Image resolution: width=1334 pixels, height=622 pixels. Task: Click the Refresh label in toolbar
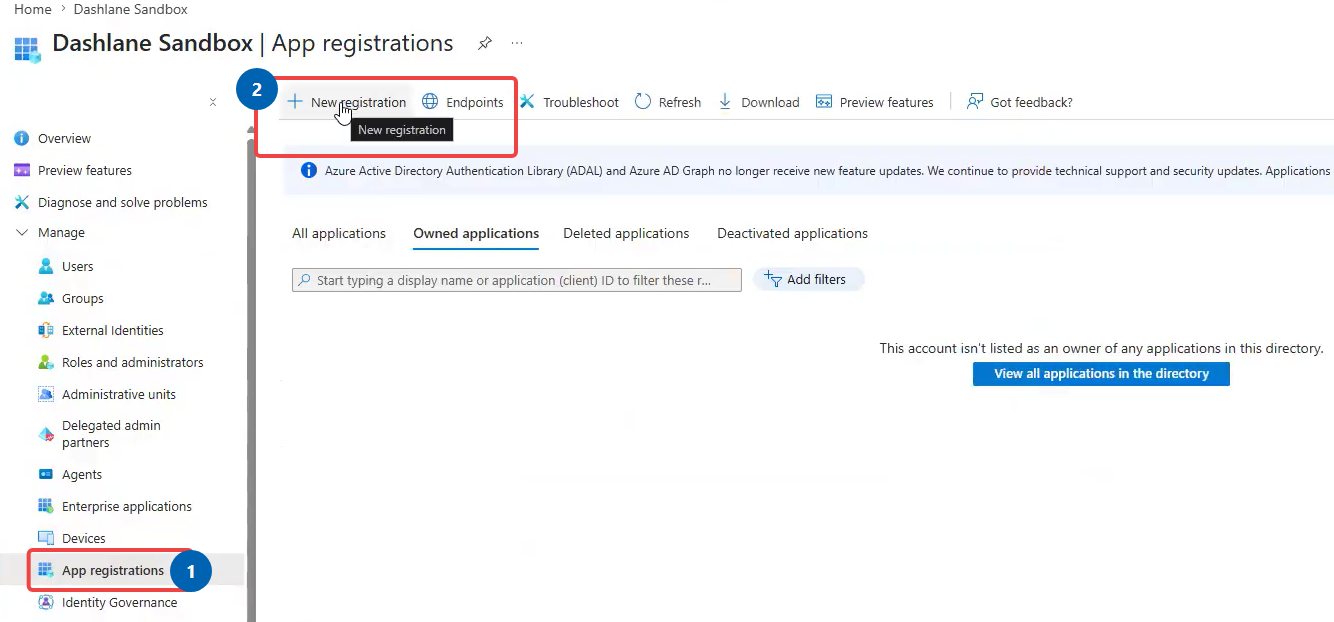point(680,102)
